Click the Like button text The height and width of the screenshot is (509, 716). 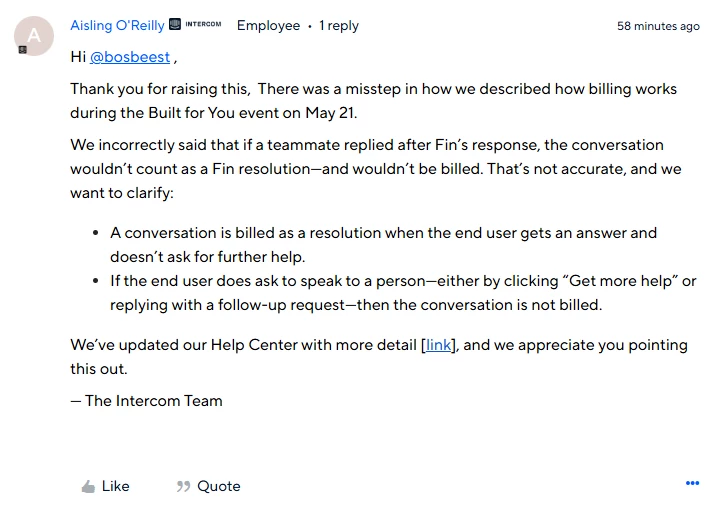tap(116, 486)
